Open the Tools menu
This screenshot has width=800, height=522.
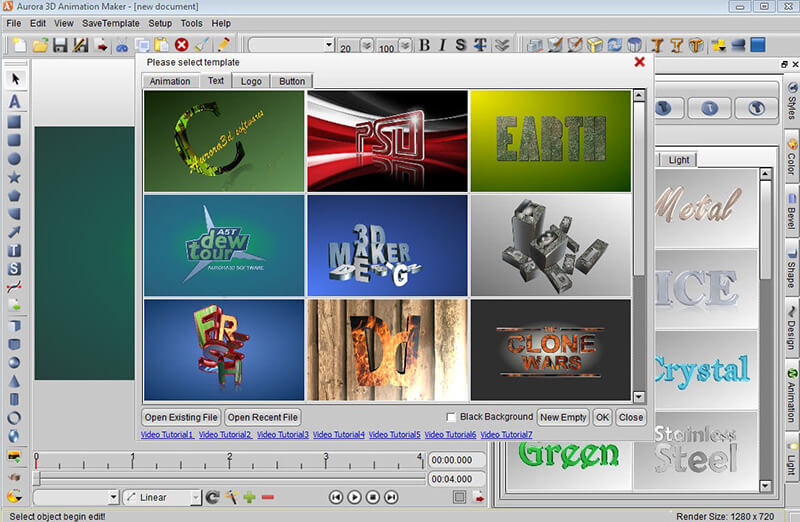(x=191, y=23)
